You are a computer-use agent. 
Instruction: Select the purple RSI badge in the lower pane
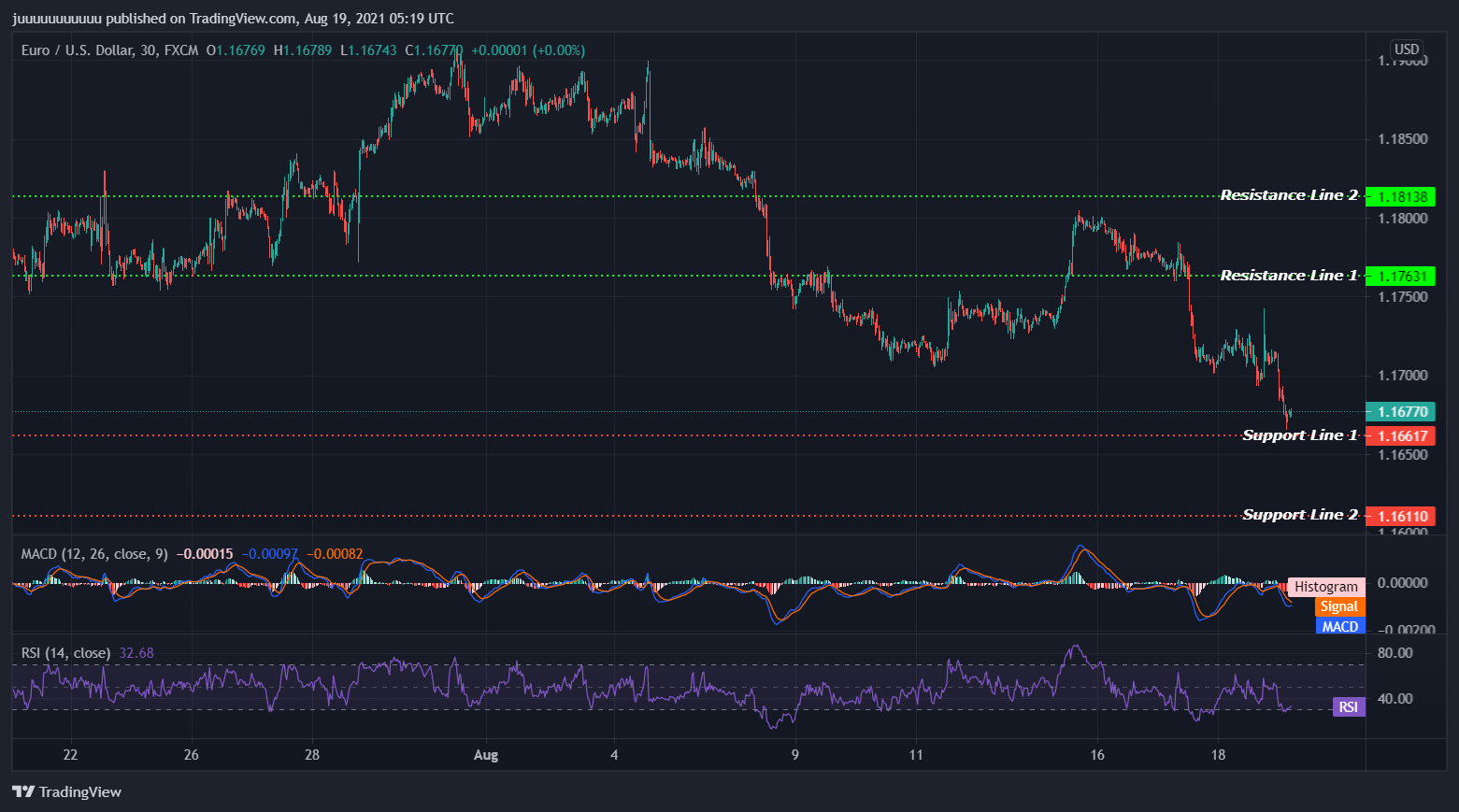[x=1347, y=707]
